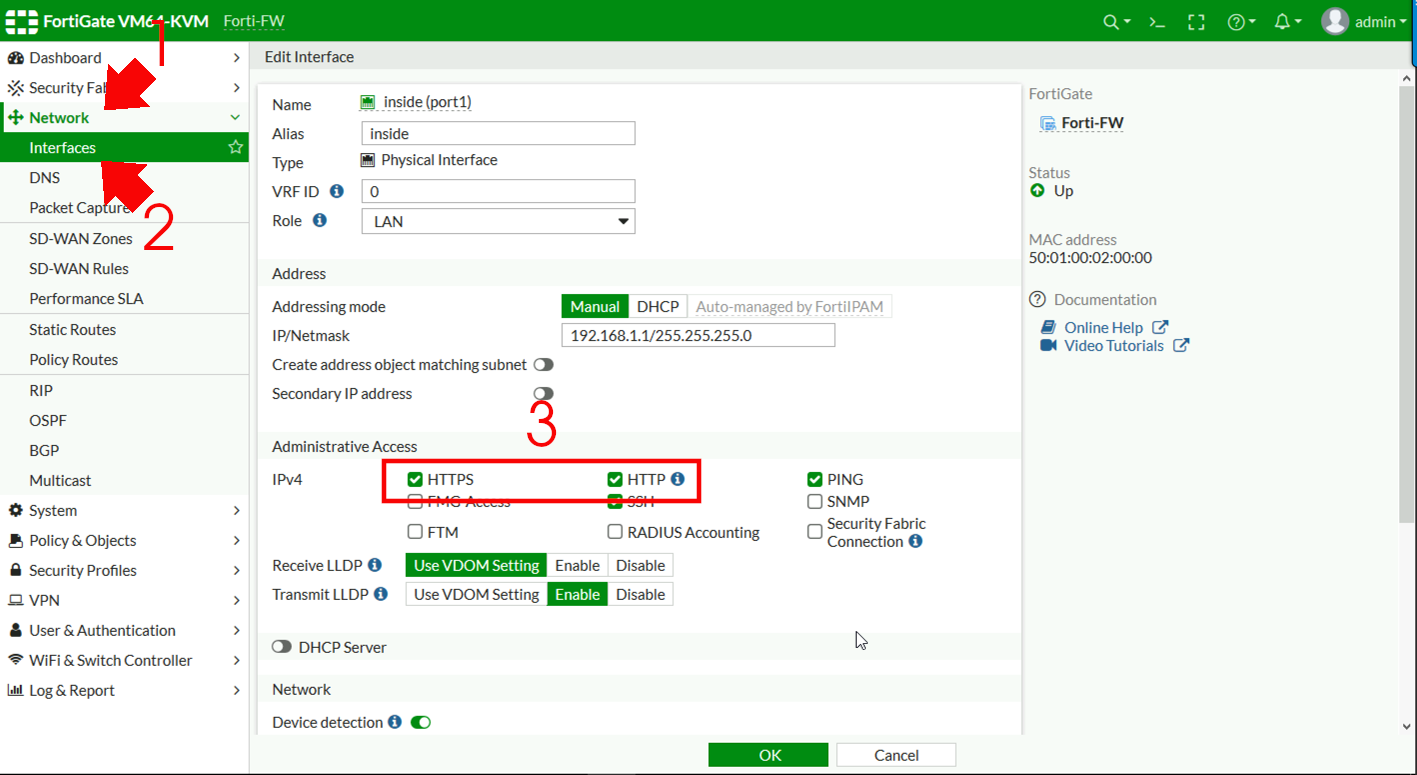
Task: Enable the Security Fabric Connection checkbox
Action: click(815, 532)
